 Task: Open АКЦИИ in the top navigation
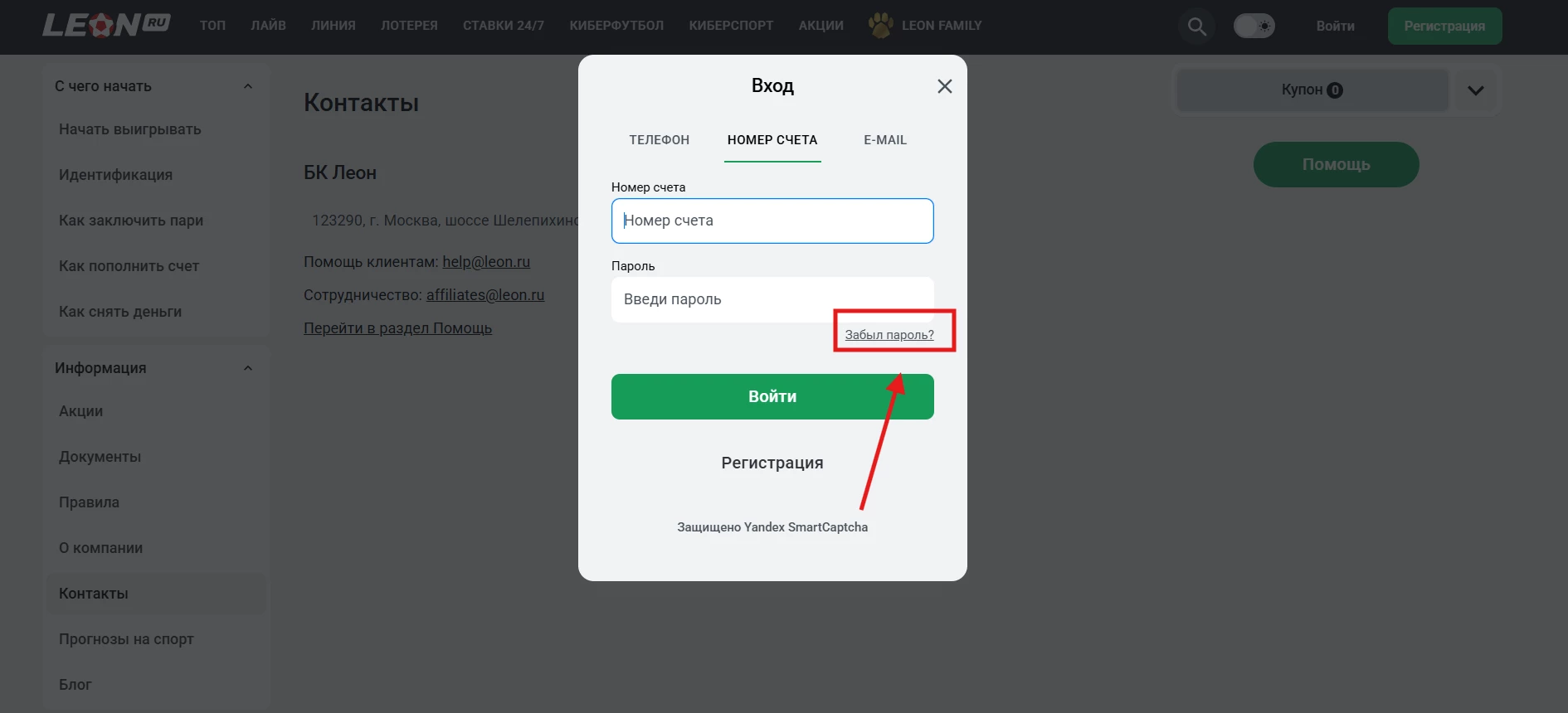[821, 26]
